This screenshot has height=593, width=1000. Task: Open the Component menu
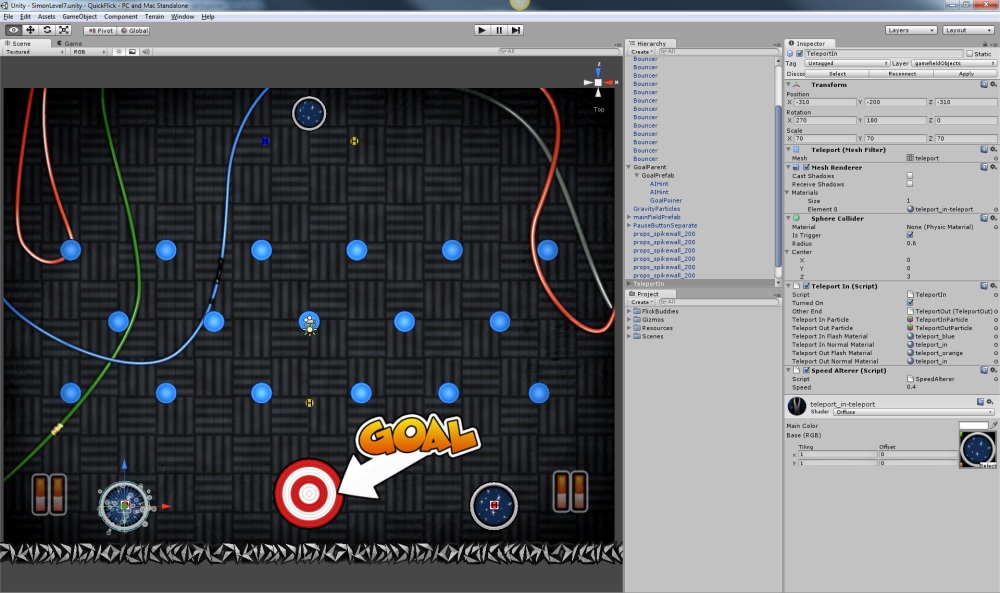tap(121, 17)
